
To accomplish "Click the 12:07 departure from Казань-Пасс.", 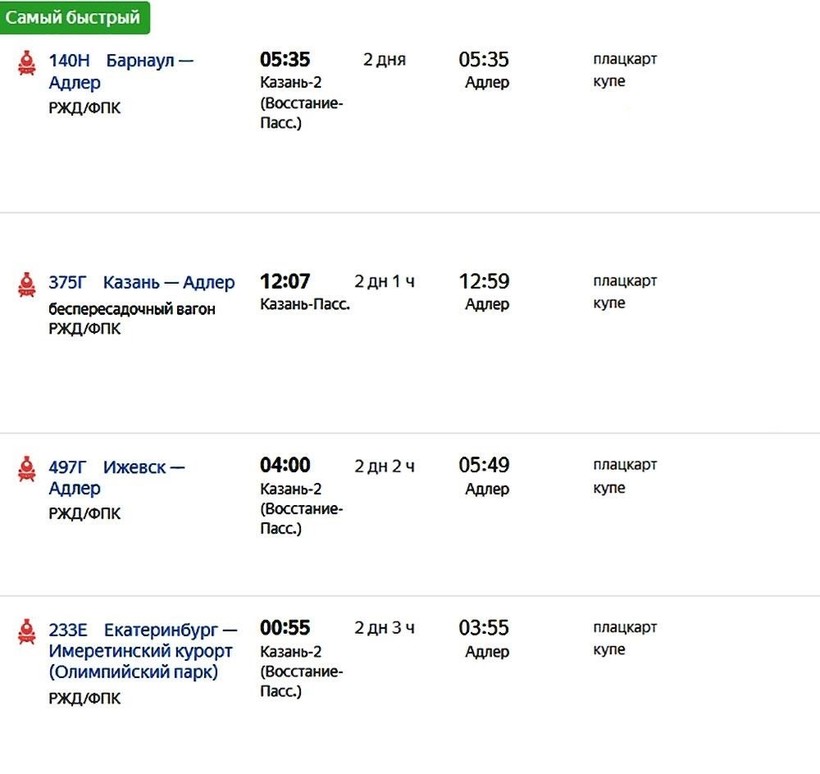I will tap(285, 282).
